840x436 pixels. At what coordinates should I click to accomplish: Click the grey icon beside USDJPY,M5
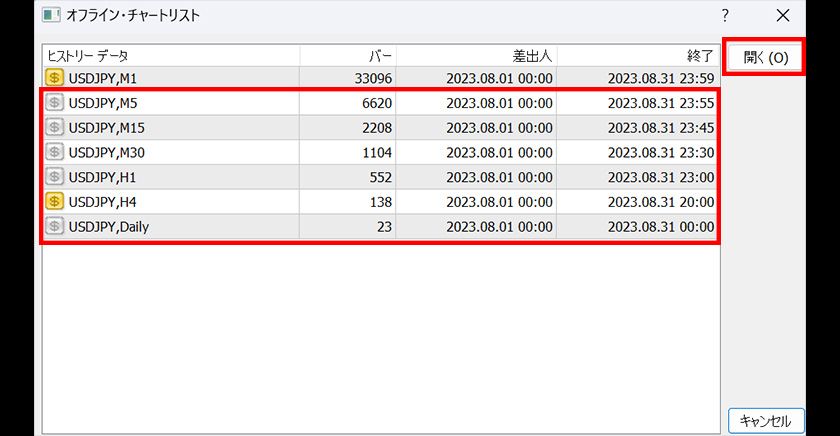coord(55,102)
